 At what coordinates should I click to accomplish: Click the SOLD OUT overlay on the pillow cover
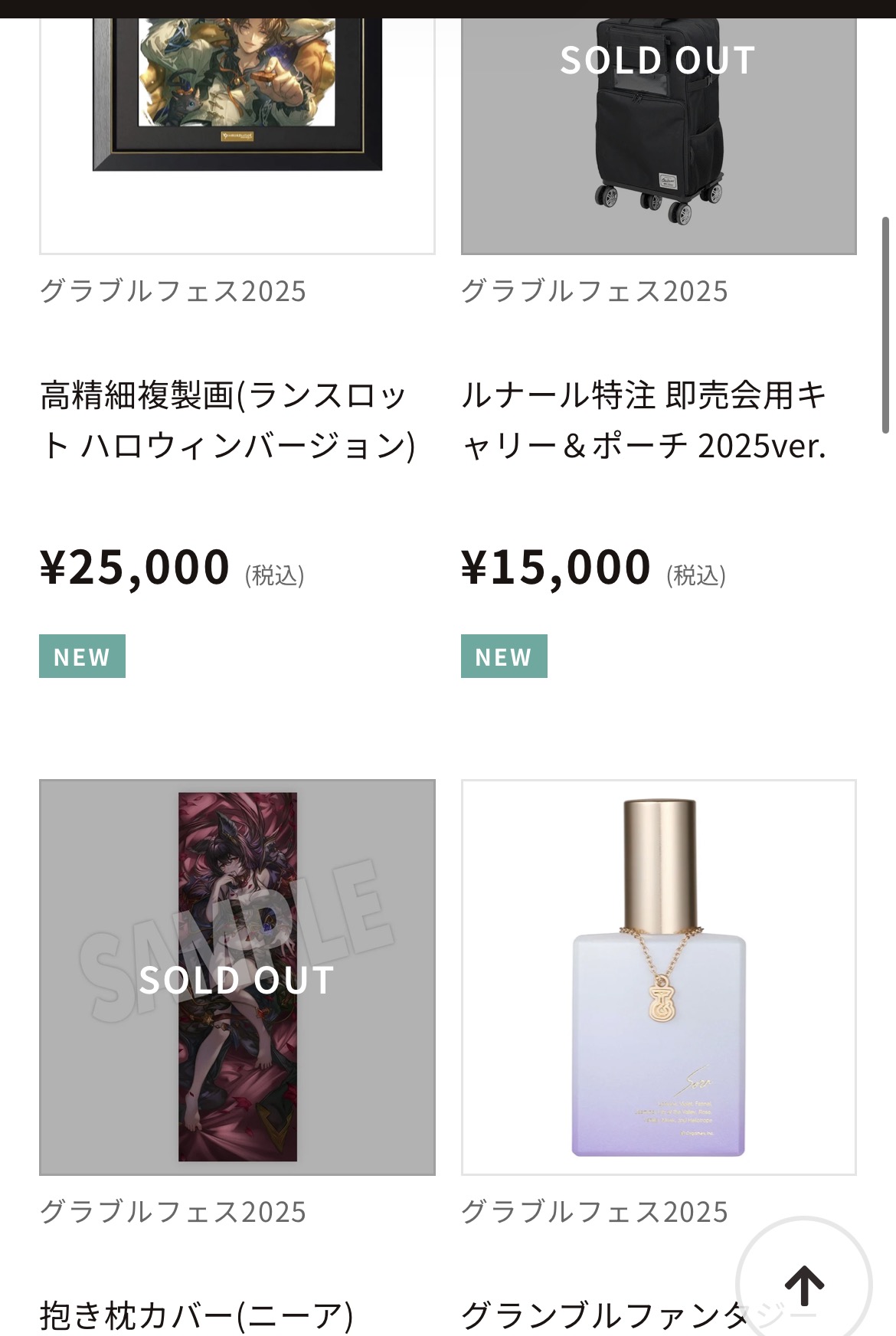[x=237, y=980]
